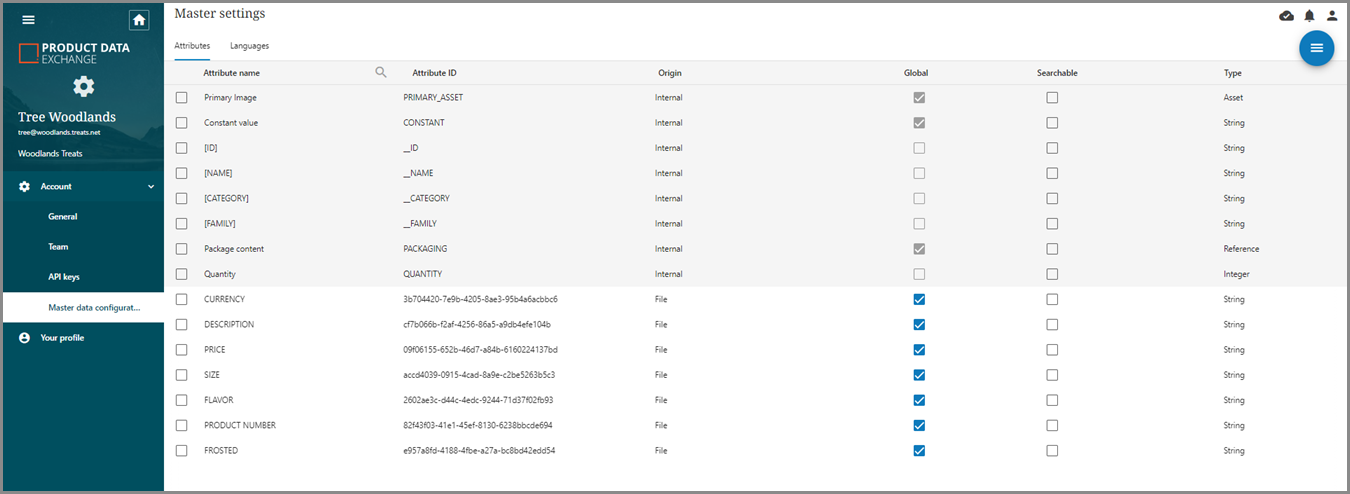The width and height of the screenshot is (1350, 494).
Task: Open the Team settings page
Action: click(x=58, y=247)
